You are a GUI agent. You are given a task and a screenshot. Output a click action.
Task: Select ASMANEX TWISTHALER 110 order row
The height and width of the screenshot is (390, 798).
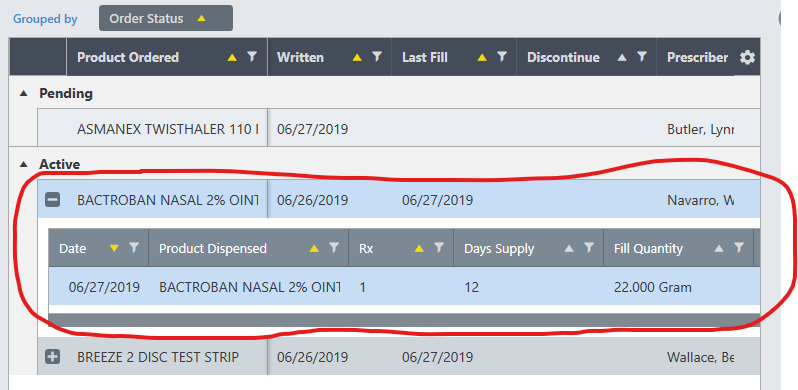399,129
